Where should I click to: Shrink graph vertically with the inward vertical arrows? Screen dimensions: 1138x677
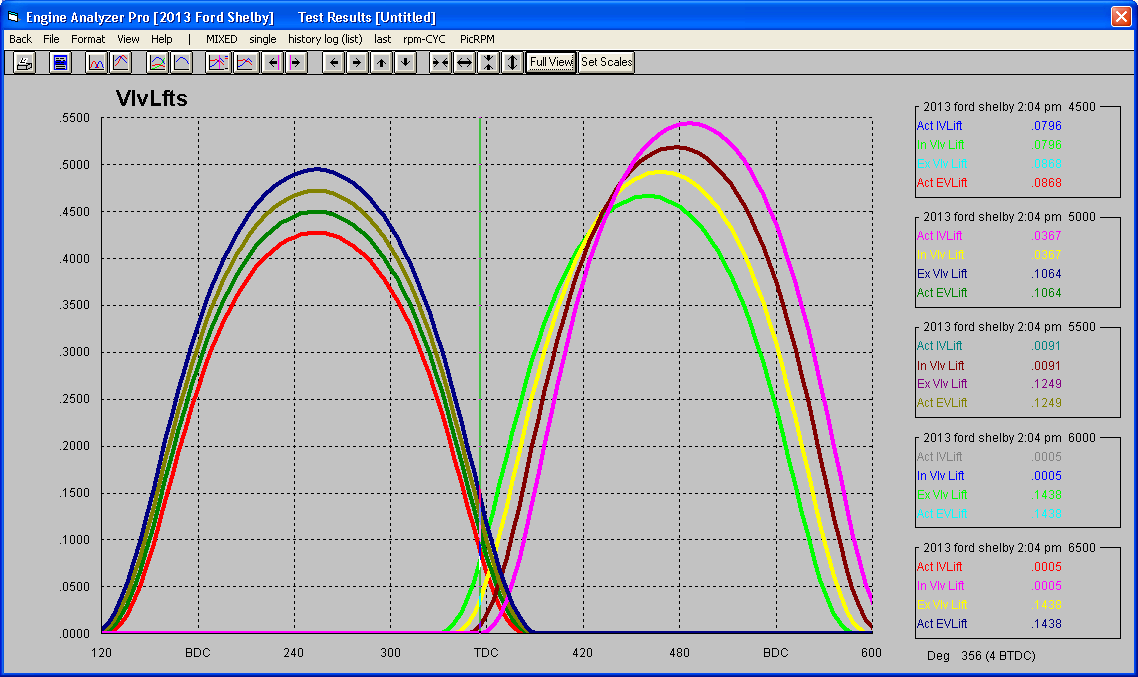(488, 62)
